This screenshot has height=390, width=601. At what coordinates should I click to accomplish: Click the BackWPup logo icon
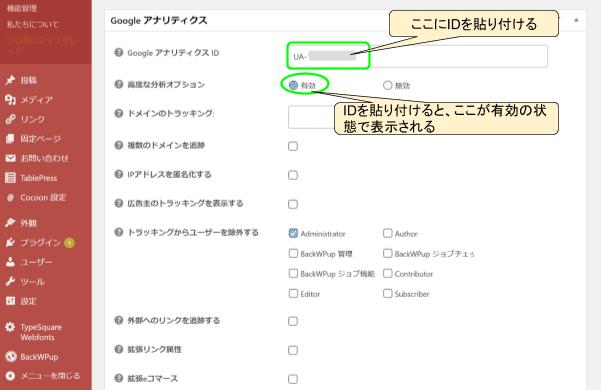[x=11, y=357]
